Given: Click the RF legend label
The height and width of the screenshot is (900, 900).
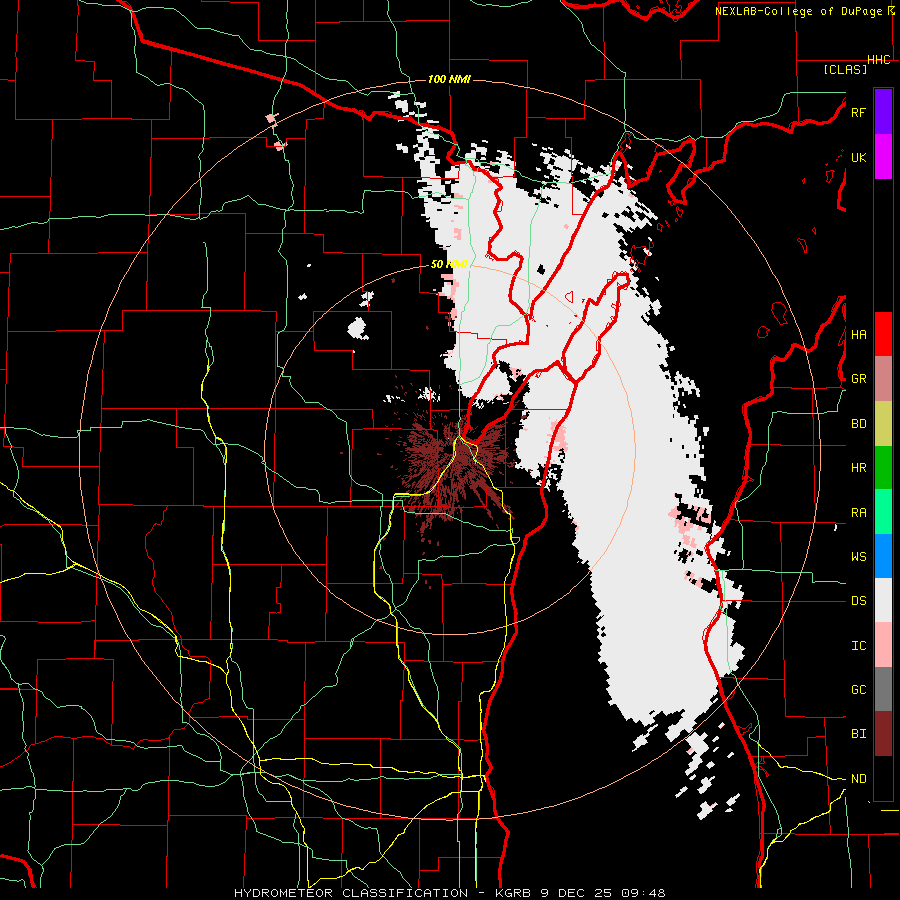Looking at the screenshot, I should tap(858, 112).
